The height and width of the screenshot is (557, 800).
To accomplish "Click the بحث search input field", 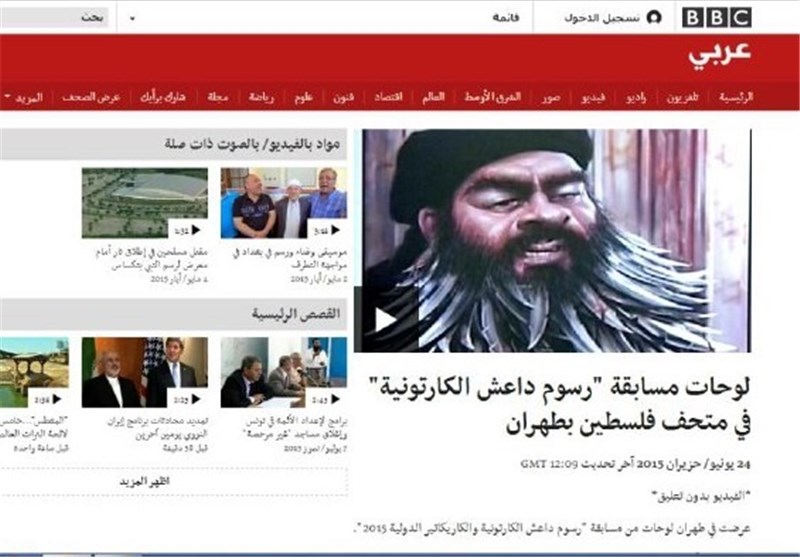I will pos(54,18).
